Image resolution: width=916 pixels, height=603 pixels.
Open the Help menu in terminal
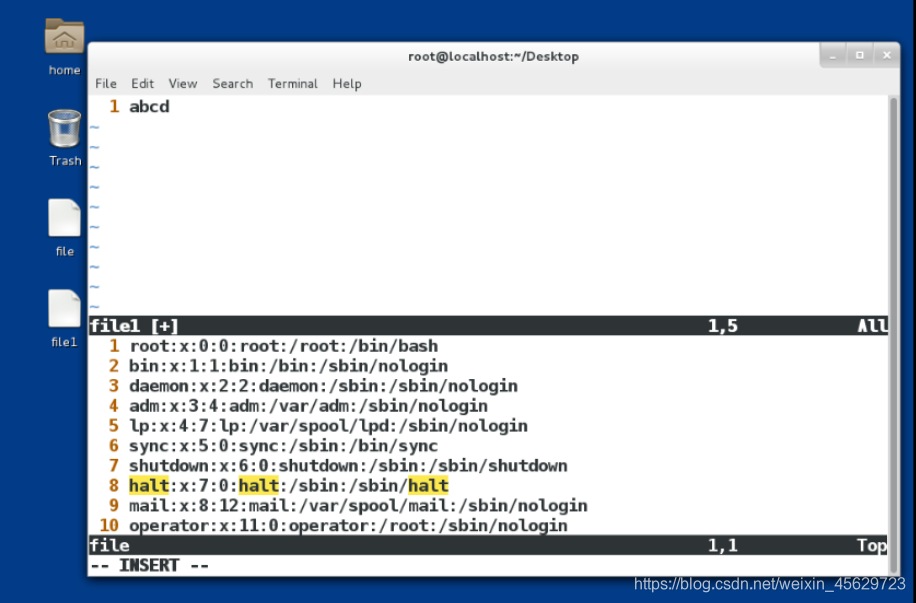click(x=347, y=84)
